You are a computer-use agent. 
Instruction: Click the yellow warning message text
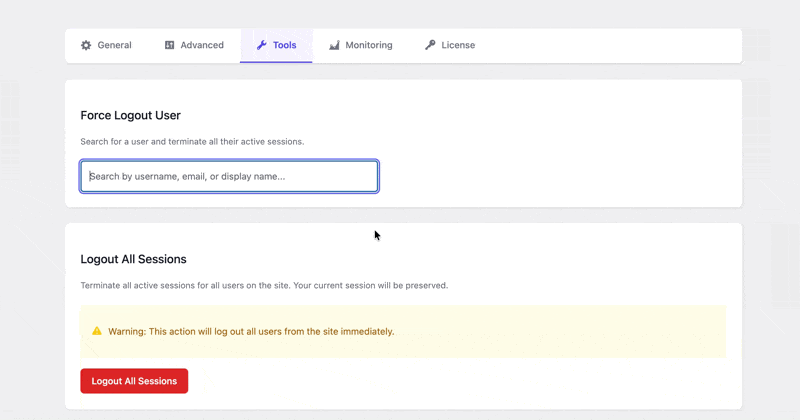(251, 331)
